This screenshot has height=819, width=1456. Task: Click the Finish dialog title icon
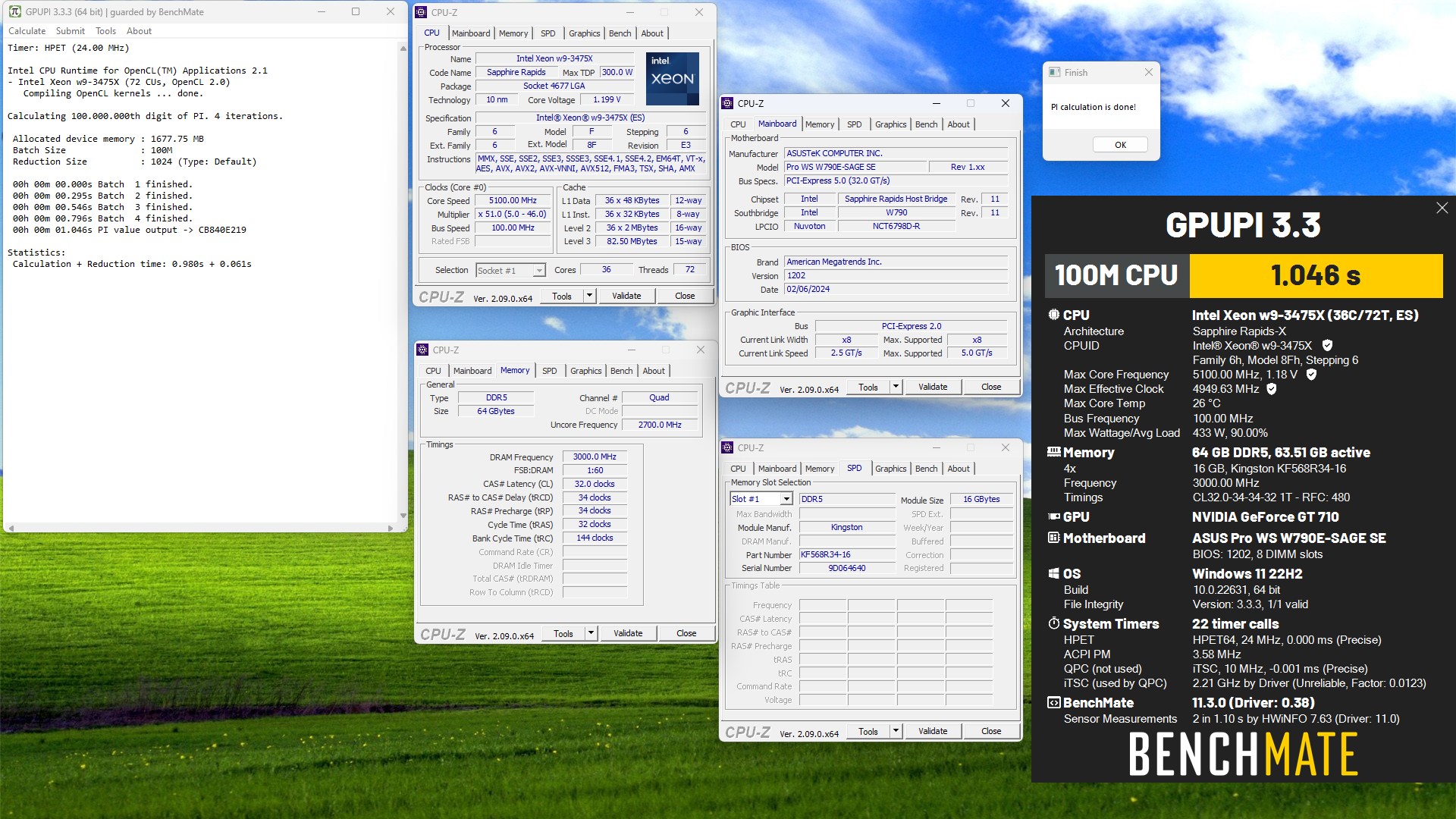tap(1055, 72)
